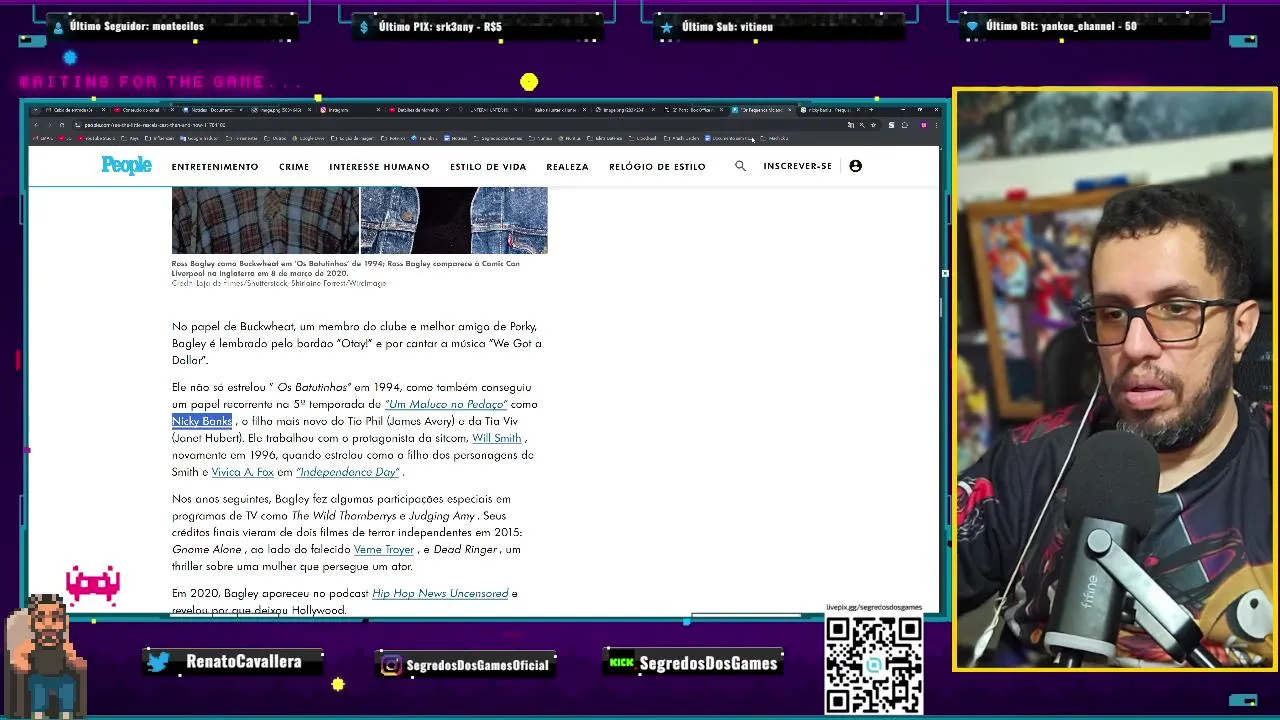Bookmark this page with the star icon
Screen dimensions: 1280x720
pyautogui.click(x=873, y=125)
